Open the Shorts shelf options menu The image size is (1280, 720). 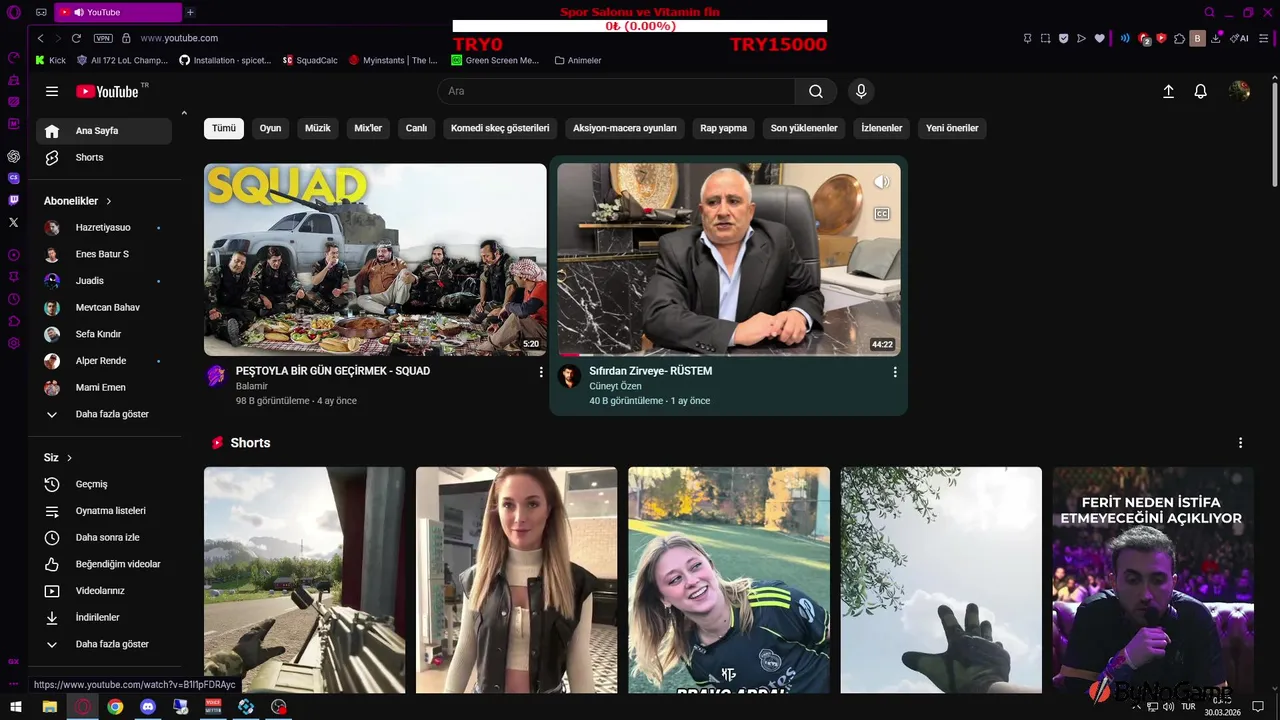tap(1240, 443)
